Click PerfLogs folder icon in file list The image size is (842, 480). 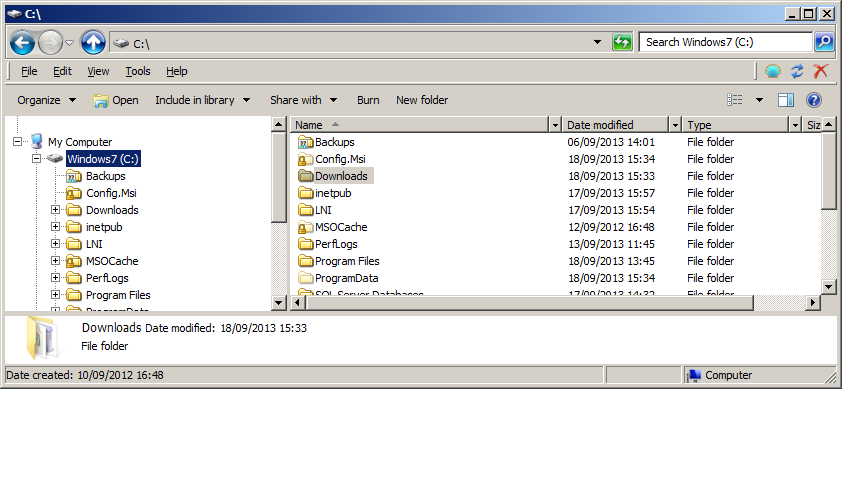coord(306,244)
